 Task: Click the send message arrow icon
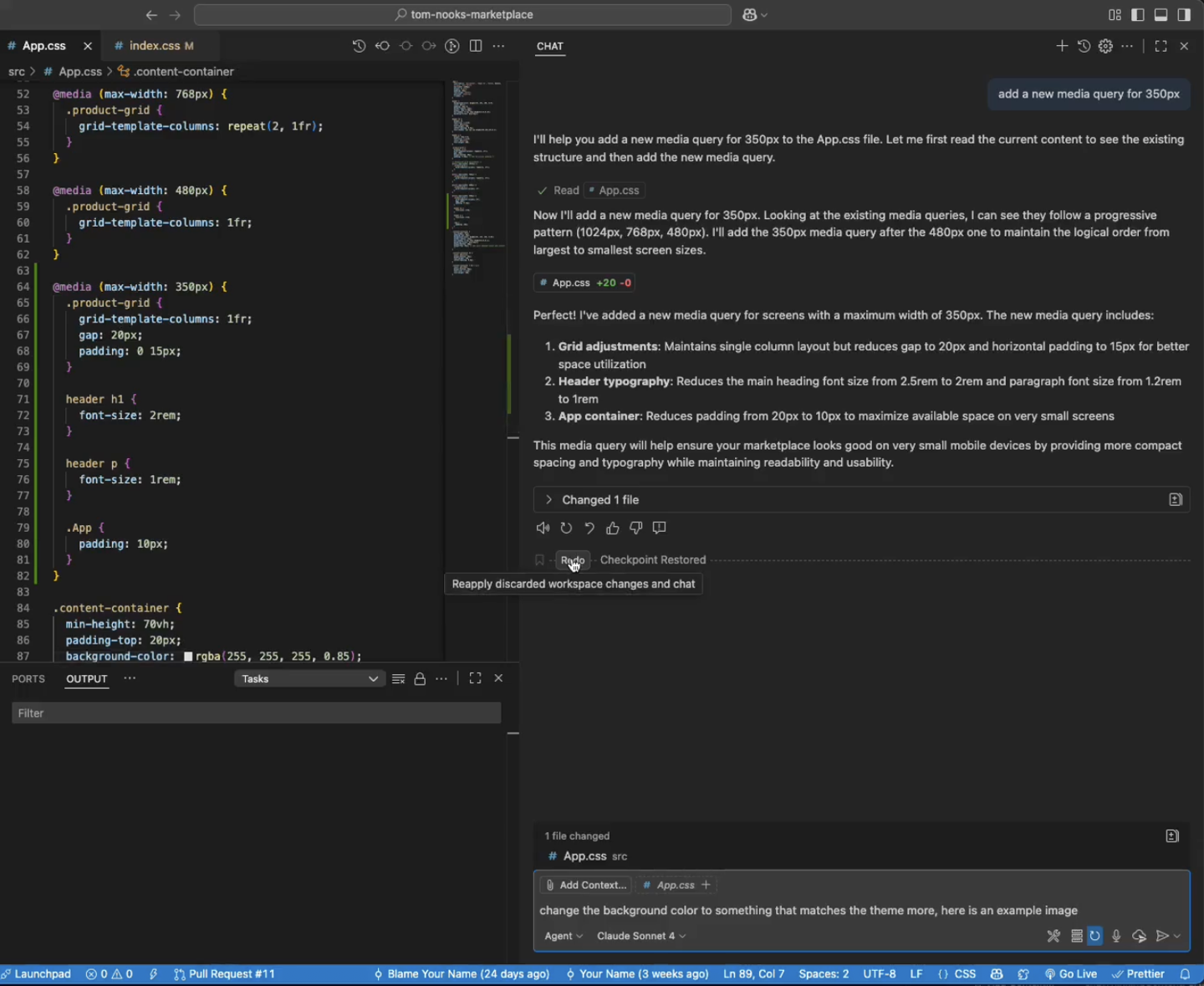tap(1161, 936)
